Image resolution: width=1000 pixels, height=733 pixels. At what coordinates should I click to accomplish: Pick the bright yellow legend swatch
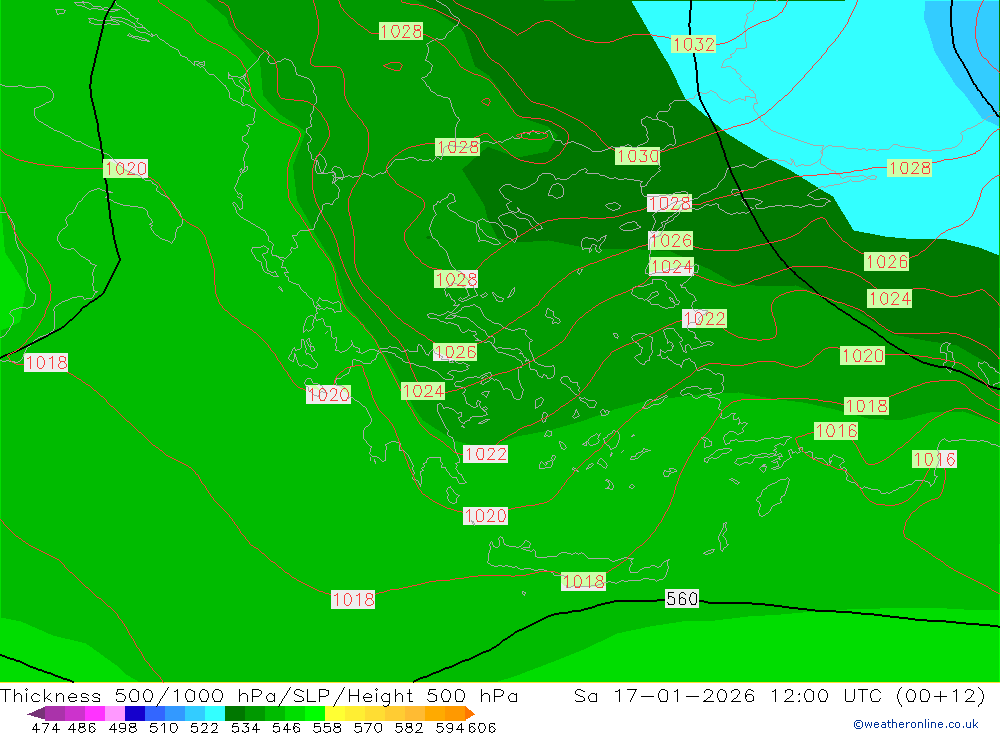point(335,713)
